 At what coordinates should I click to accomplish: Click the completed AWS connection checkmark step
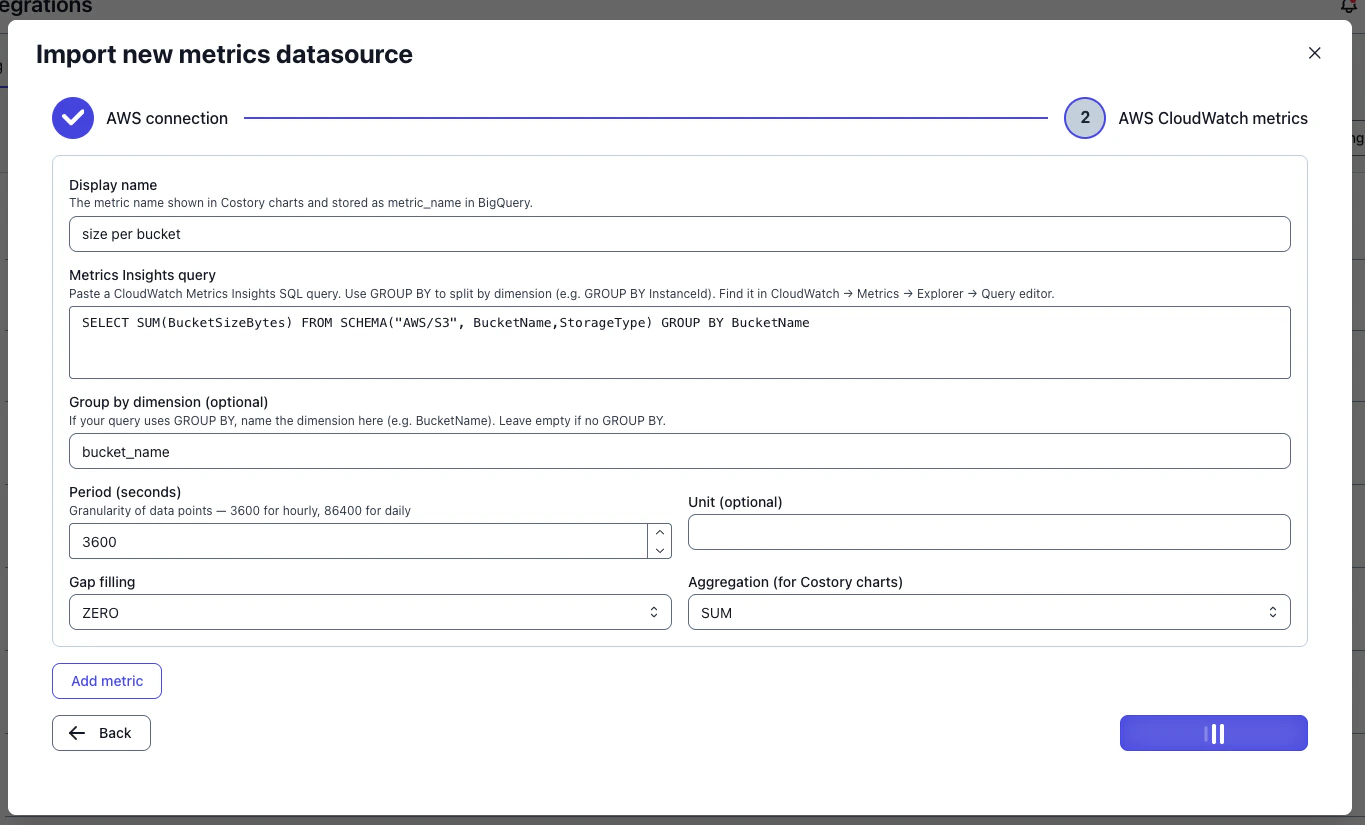coord(73,118)
